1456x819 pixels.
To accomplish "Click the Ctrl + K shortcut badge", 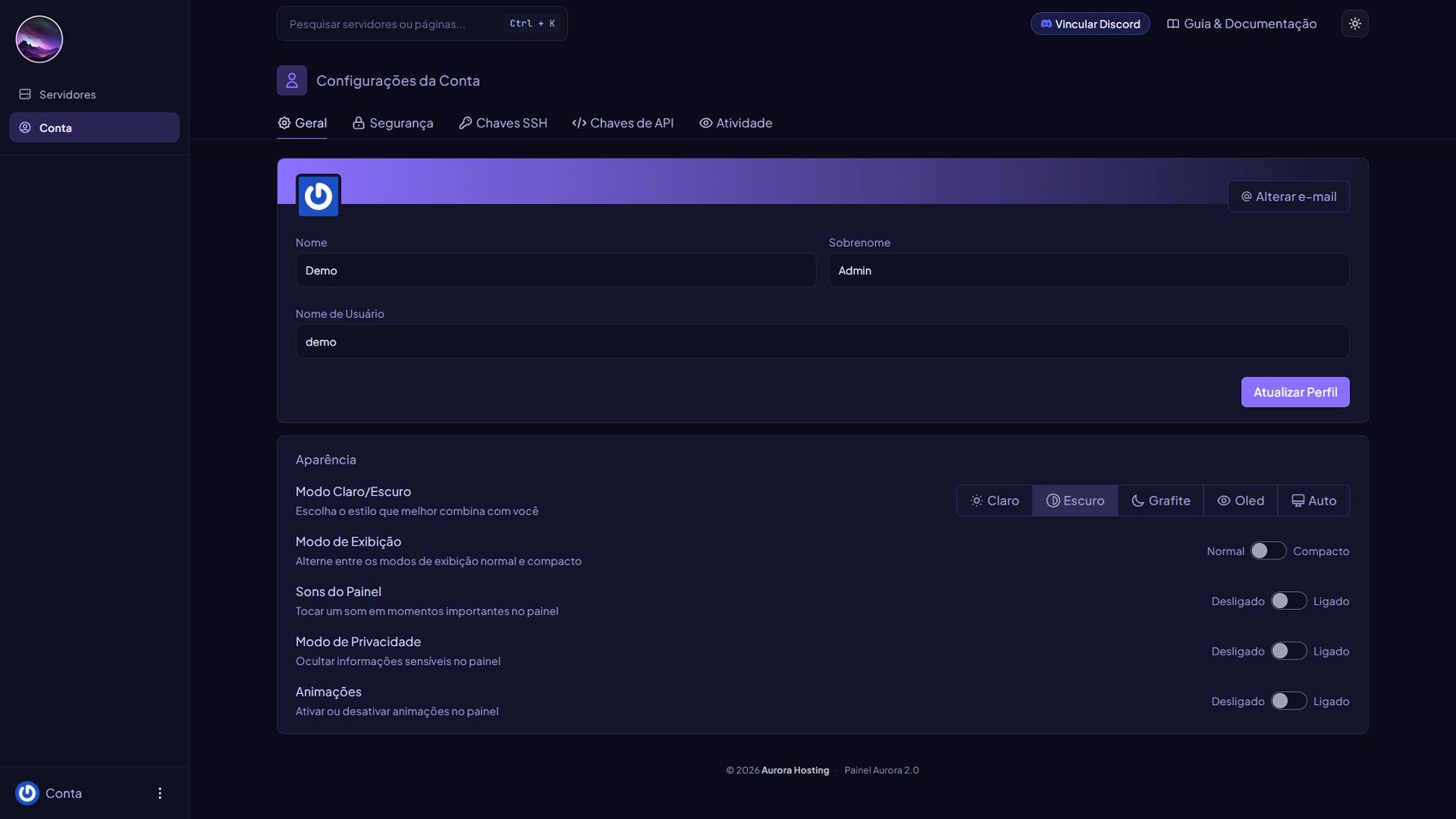I will coord(532,24).
